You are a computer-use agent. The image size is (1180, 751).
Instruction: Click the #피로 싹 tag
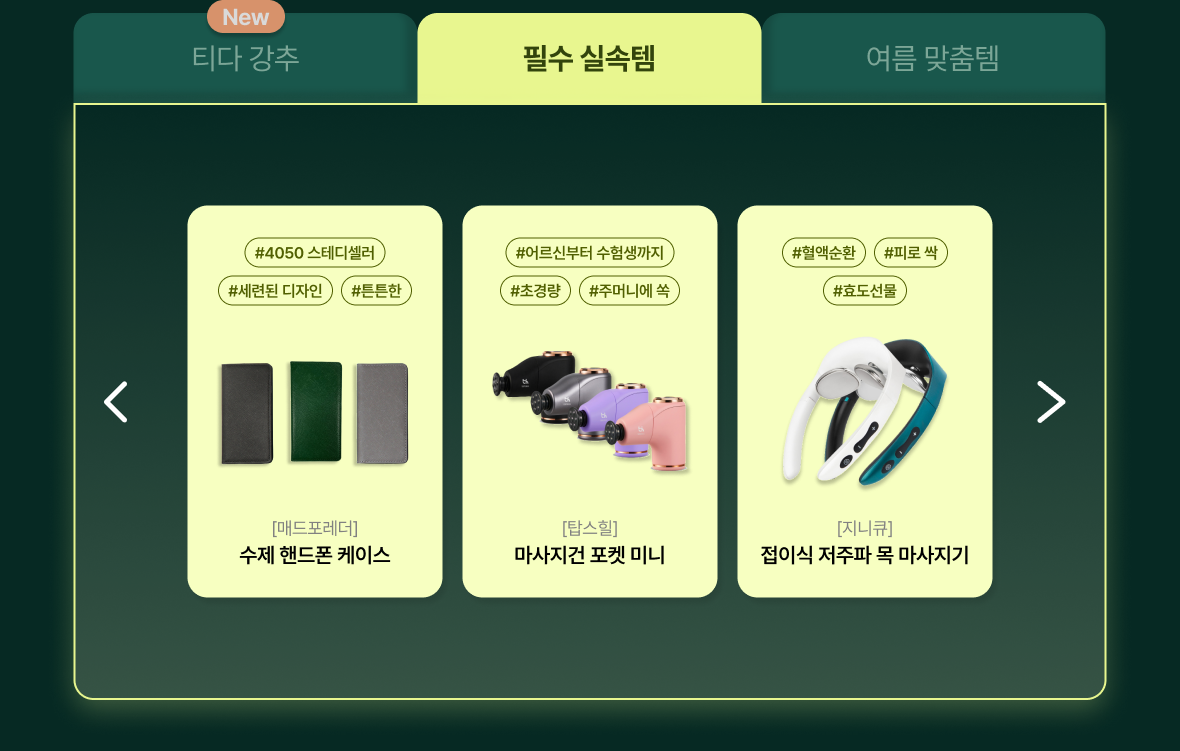click(911, 253)
